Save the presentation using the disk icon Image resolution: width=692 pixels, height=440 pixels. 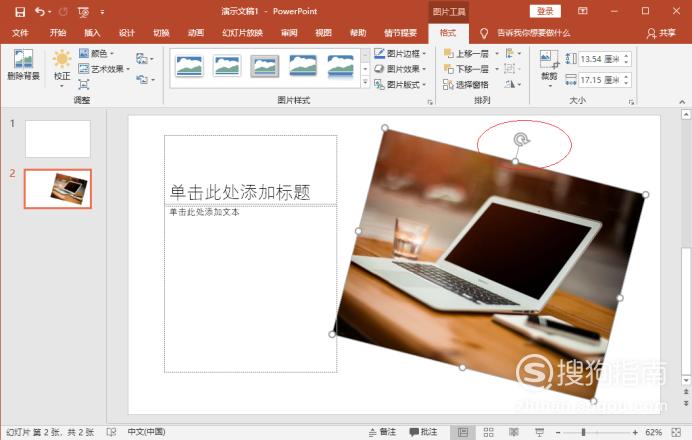point(20,12)
